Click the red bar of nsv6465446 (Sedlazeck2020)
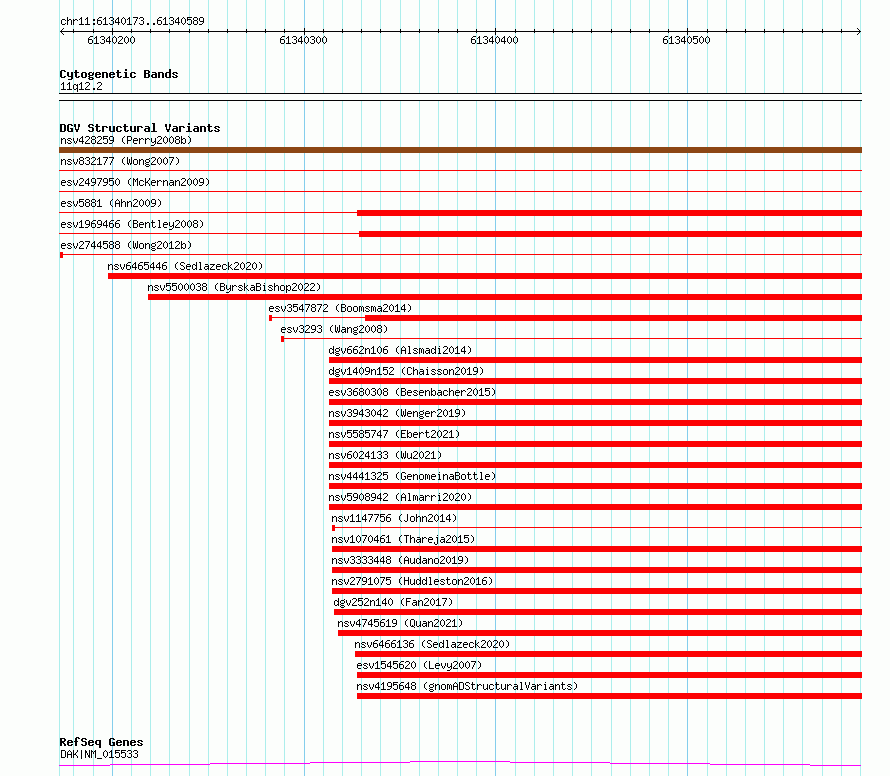The image size is (890, 776). pos(485,276)
